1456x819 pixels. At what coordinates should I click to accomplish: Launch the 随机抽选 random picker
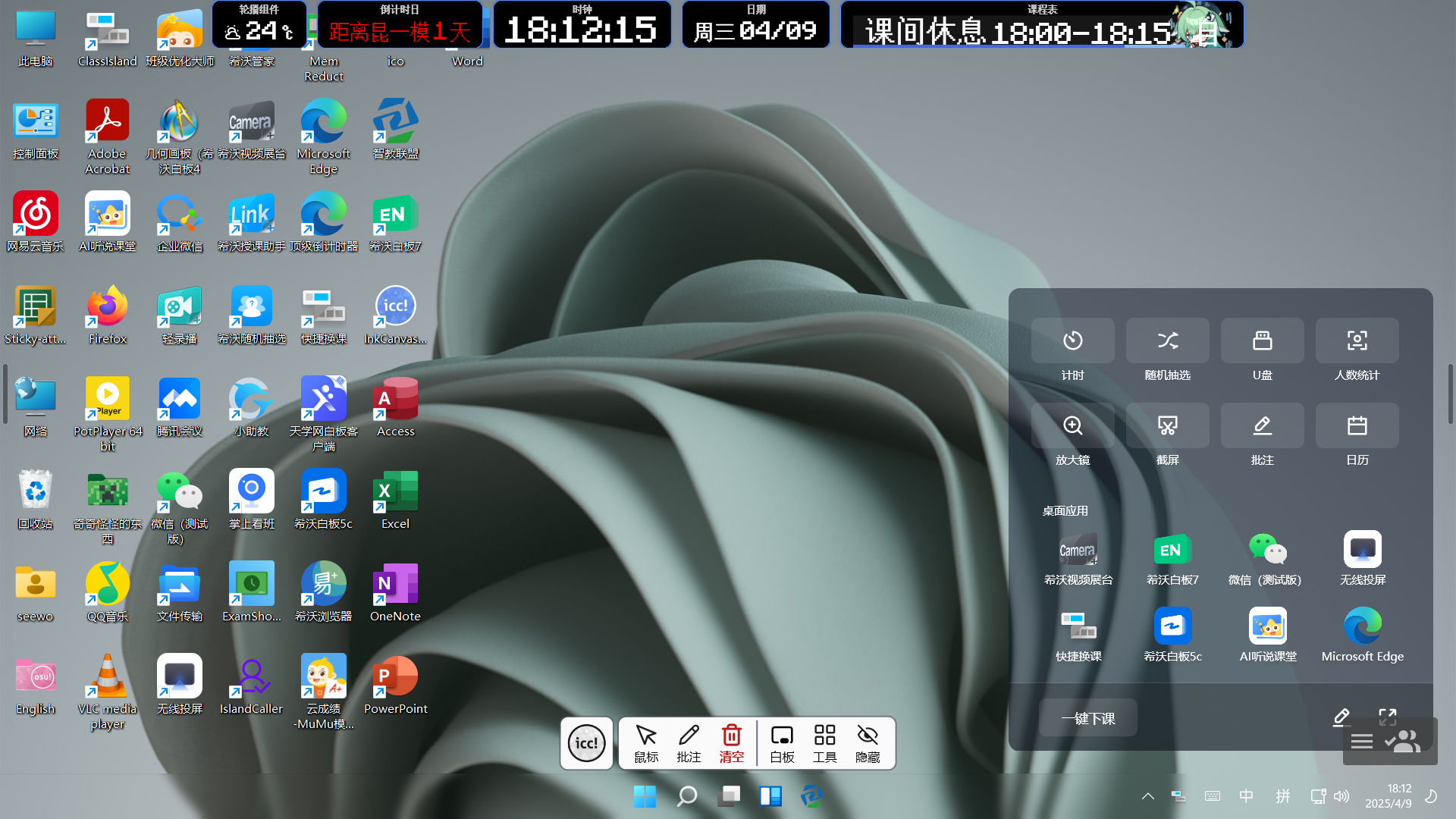[x=1167, y=341]
